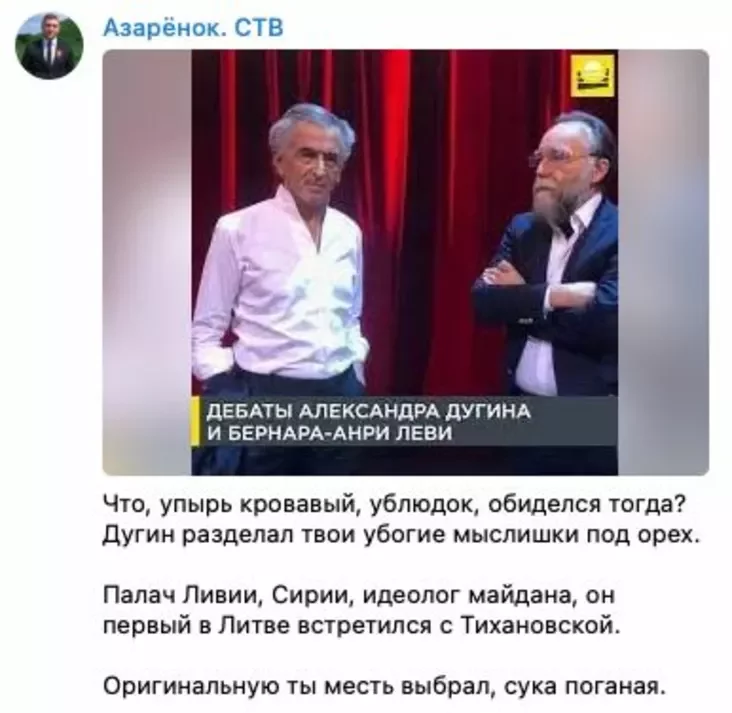Click the blurred right margin of the image
Screen dimensions: 732x713
pos(663,262)
